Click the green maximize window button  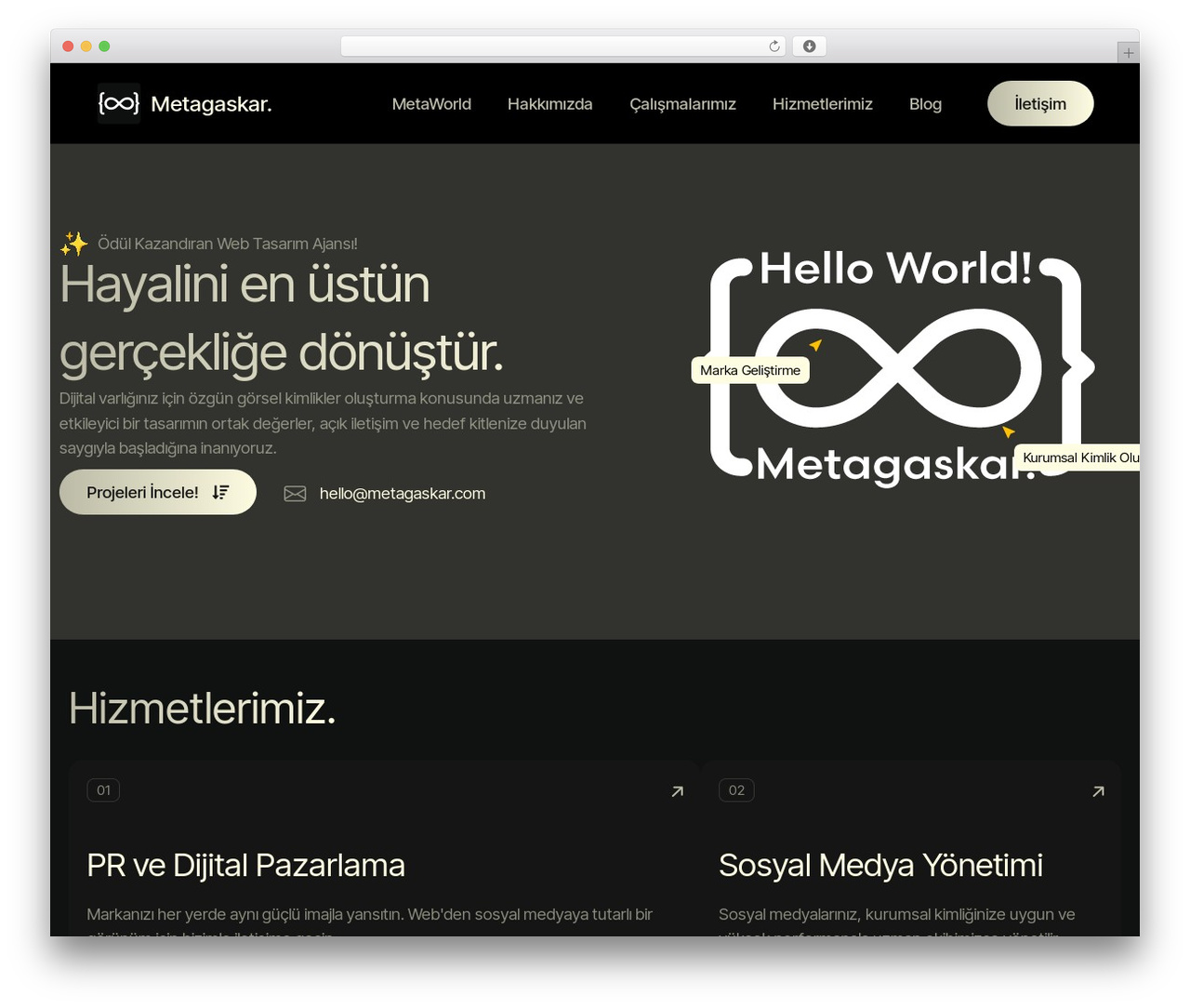click(x=104, y=46)
